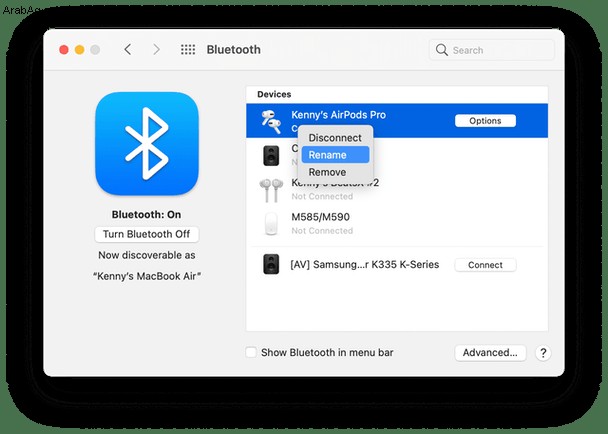Minimize window with yellow button

pos(79,50)
